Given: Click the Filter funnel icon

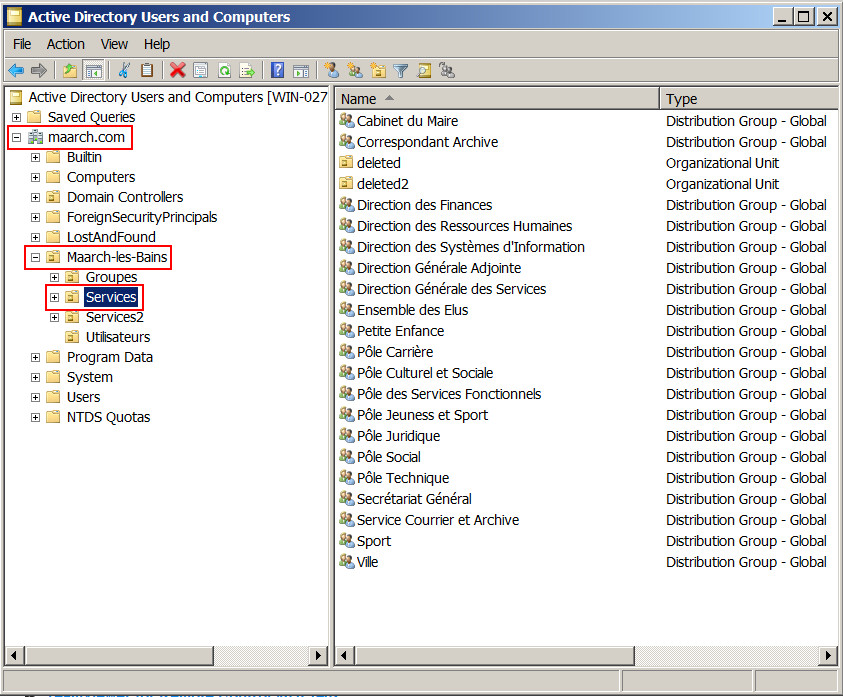Looking at the screenshot, I should 401,70.
